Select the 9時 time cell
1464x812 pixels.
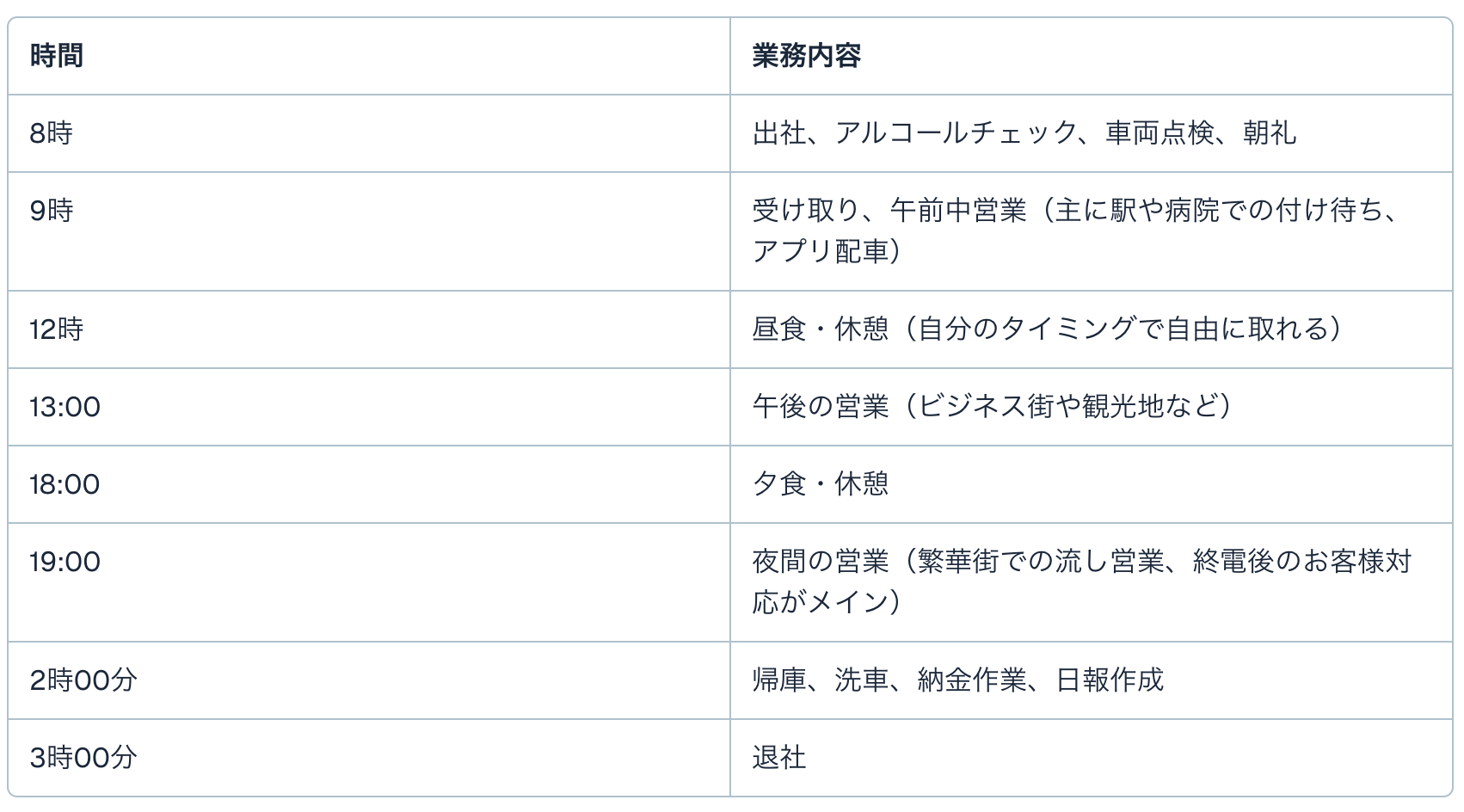52,211
